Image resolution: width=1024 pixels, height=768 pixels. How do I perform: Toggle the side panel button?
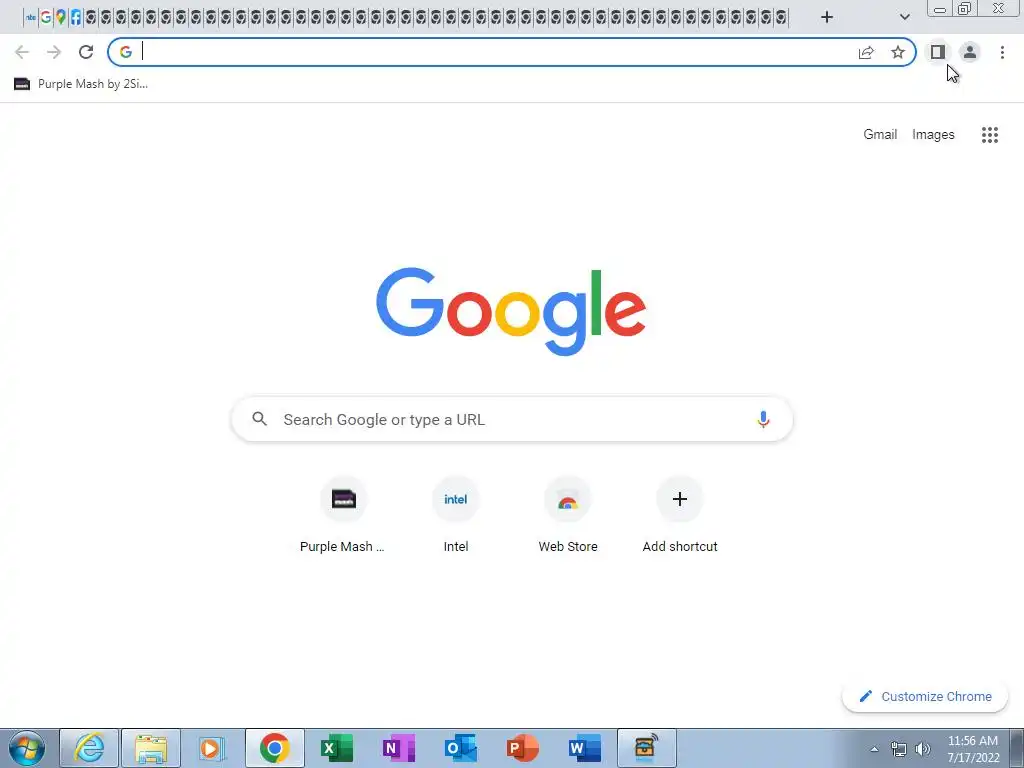pyautogui.click(x=938, y=52)
